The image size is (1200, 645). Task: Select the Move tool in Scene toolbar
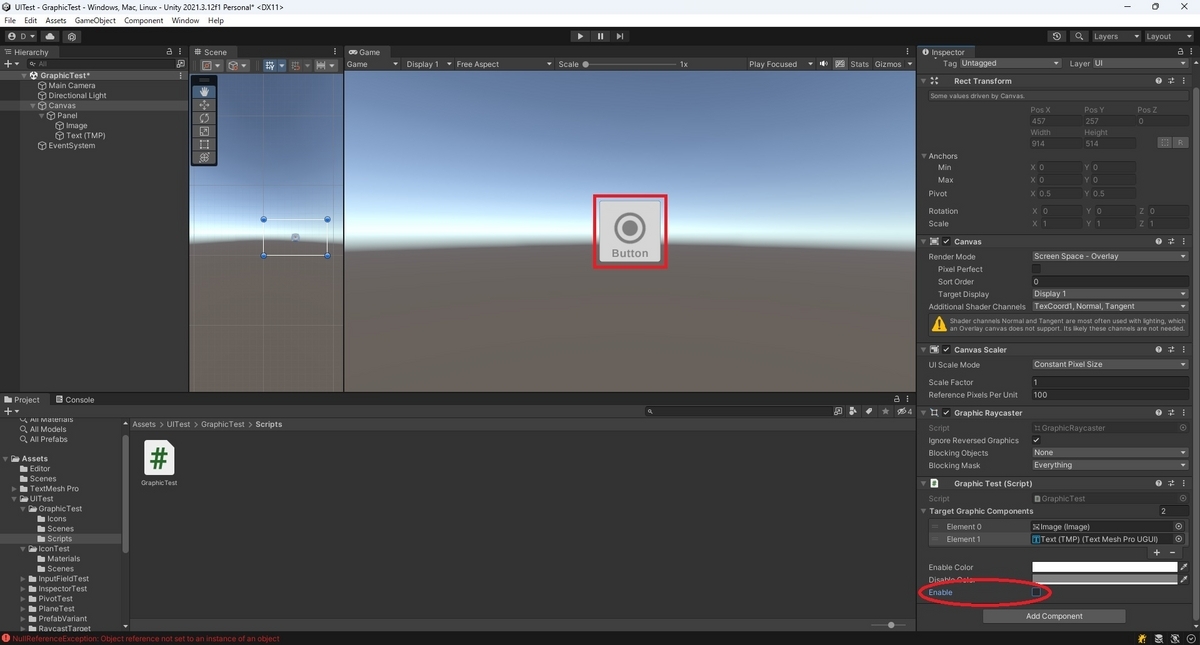pos(204,105)
